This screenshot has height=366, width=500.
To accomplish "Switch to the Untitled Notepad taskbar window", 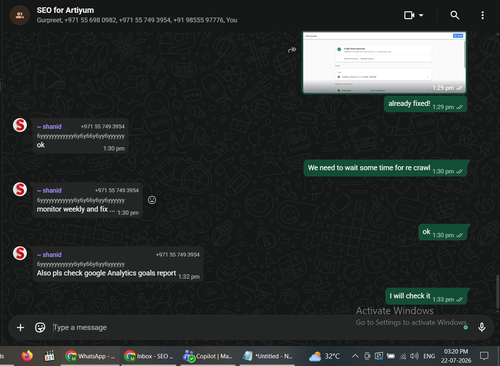I will point(267,356).
